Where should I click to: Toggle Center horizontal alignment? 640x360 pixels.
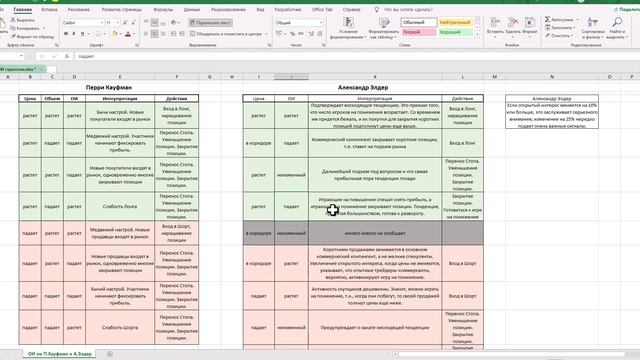[155, 34]
